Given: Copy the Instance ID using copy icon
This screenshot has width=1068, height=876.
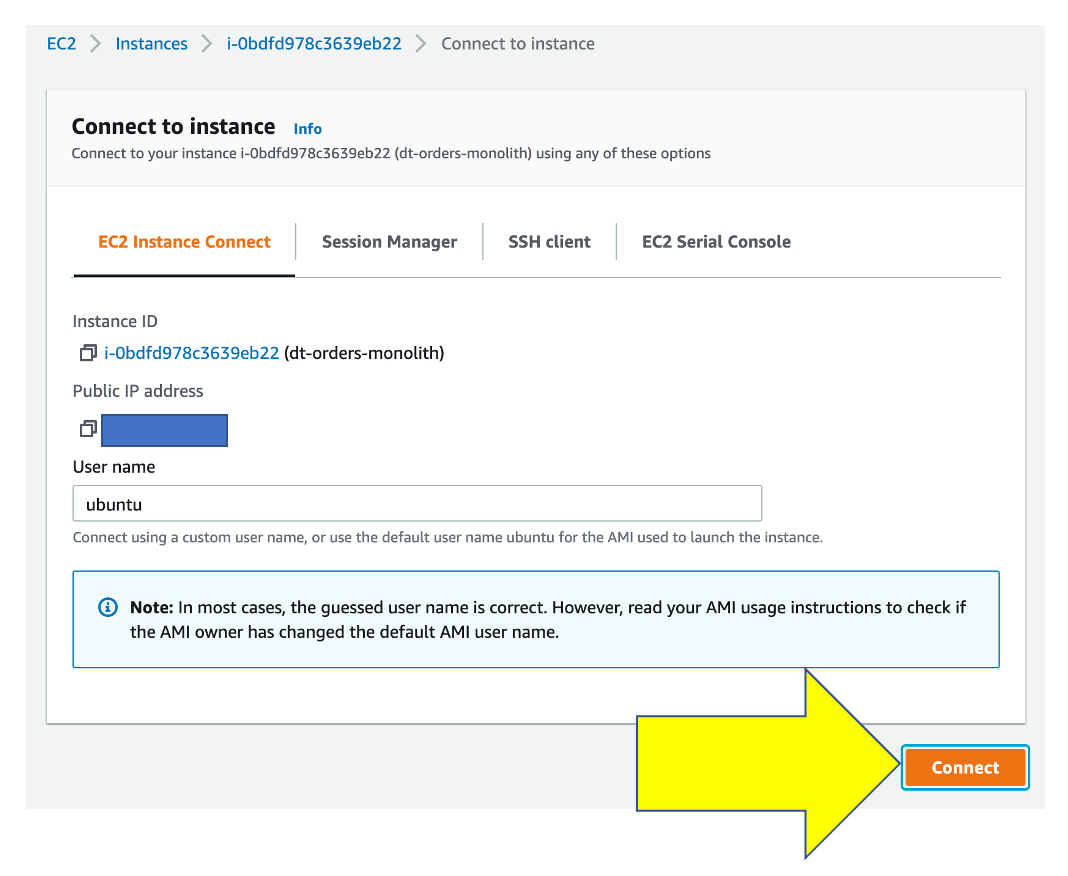Looking at the screenshot, I should pyautogui.click(x=87, y=353).
